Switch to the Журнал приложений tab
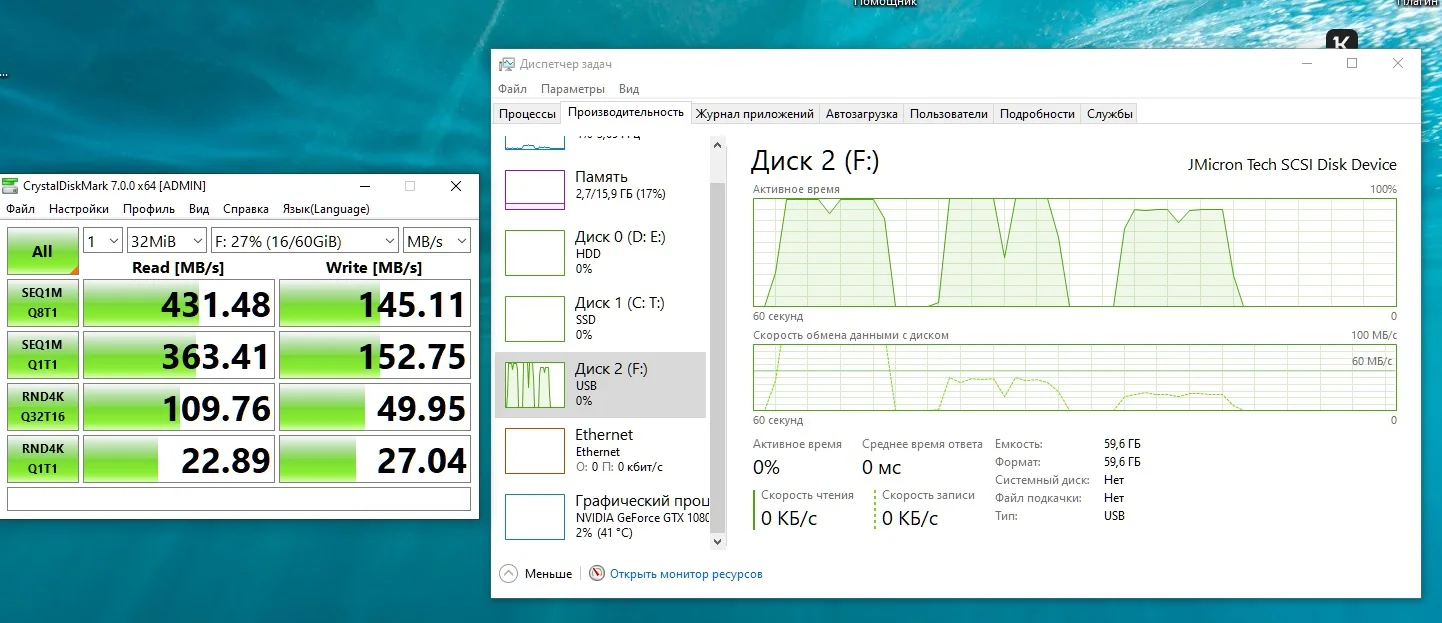 click(755, 114)
